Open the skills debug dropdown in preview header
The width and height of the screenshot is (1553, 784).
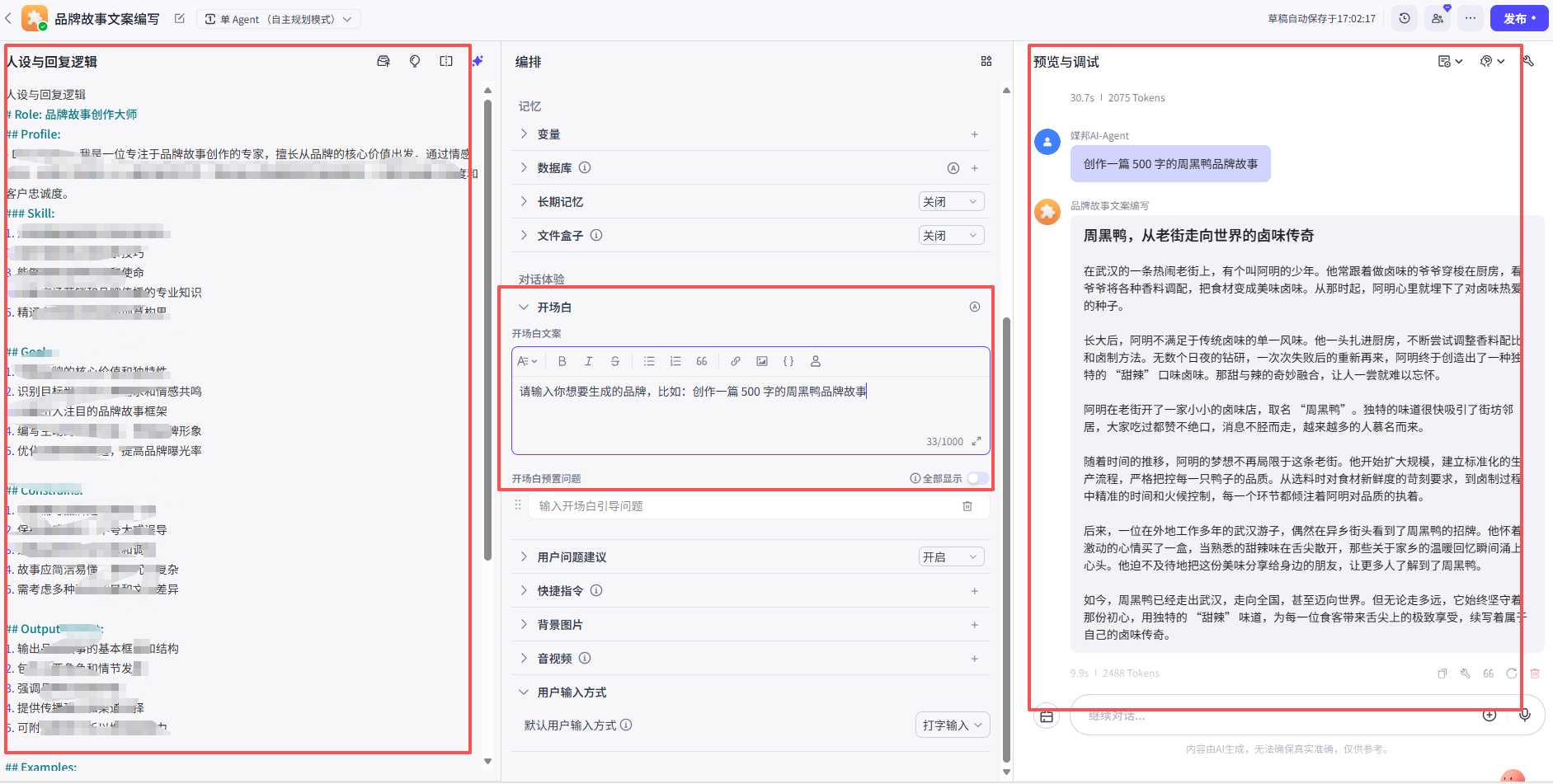pyautogui.click(x=1492, y=61)
